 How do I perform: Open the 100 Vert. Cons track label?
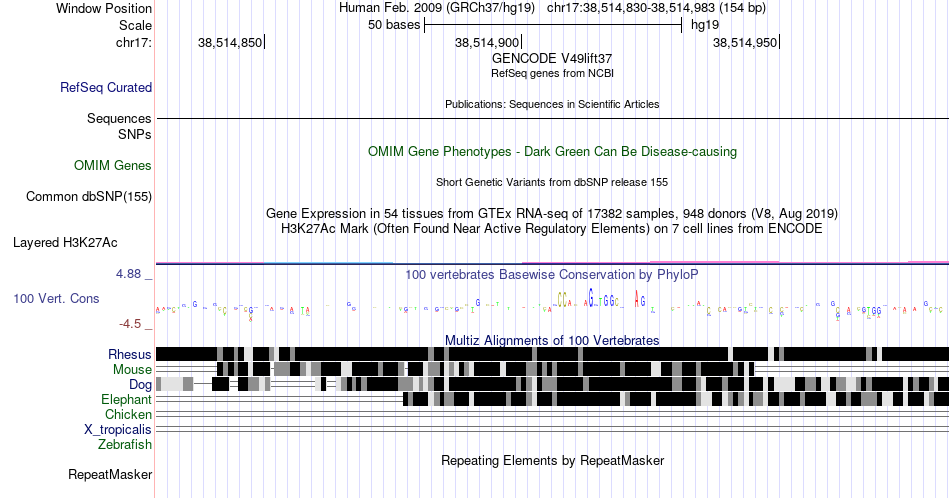click(56, 298)
